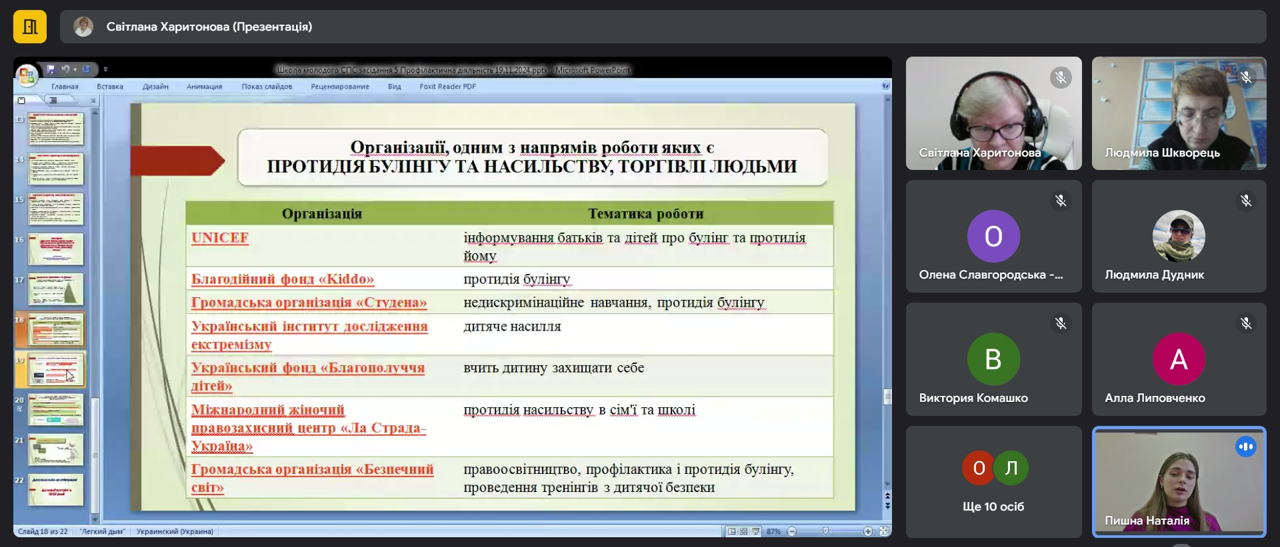This screenshot has width=1280, height=547.
Task: Select slide 20 thumbnail
Action: point(56,410)
